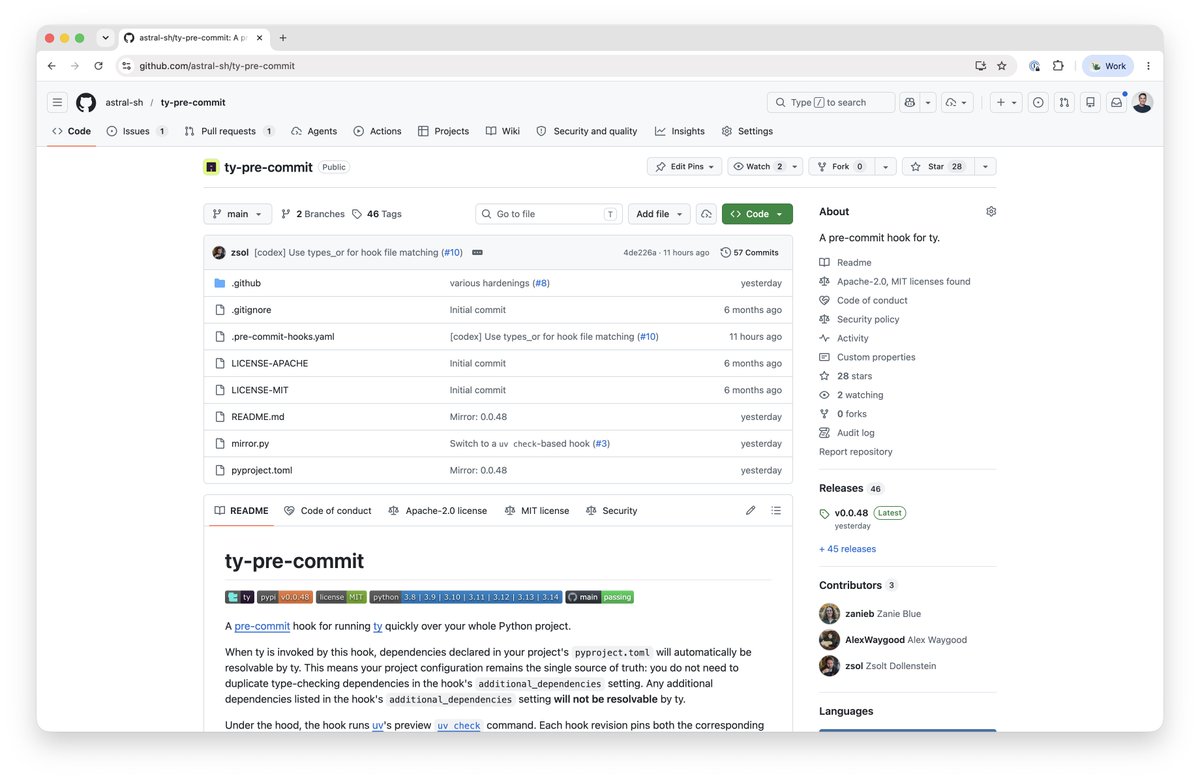The width and height of the screenshot is (1200, 780).
Task: Open Edit Pins dropdown
Action: point(684,167)
